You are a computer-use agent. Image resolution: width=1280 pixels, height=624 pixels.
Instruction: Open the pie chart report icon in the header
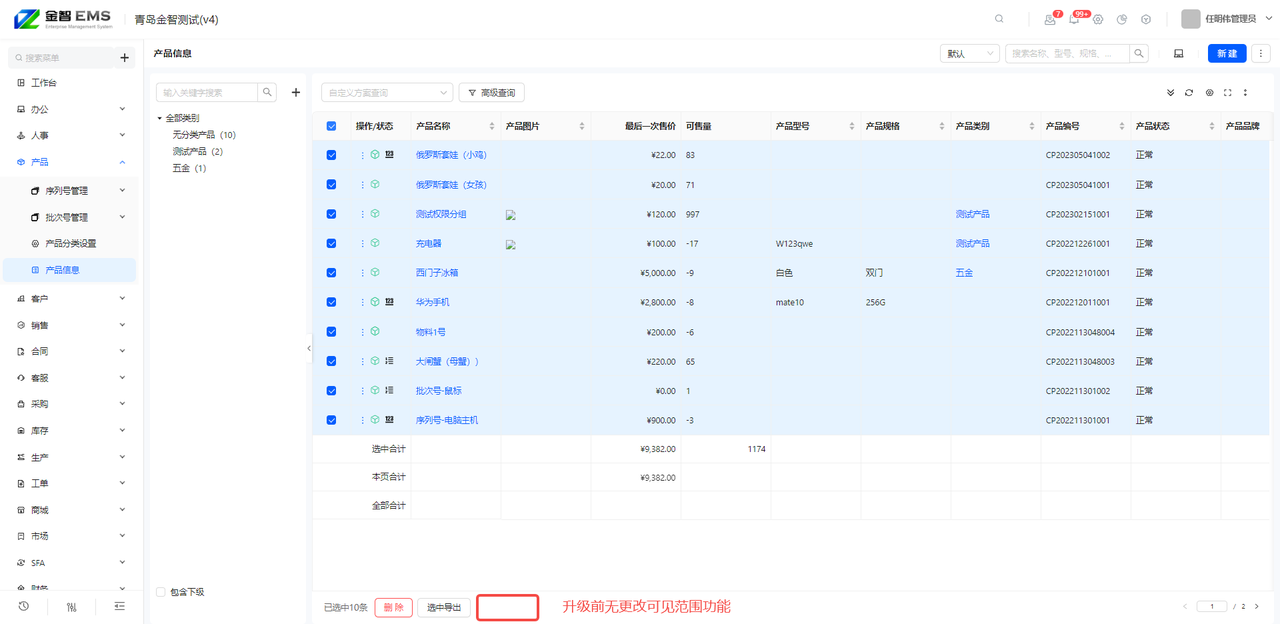[x=1122, y=19]
